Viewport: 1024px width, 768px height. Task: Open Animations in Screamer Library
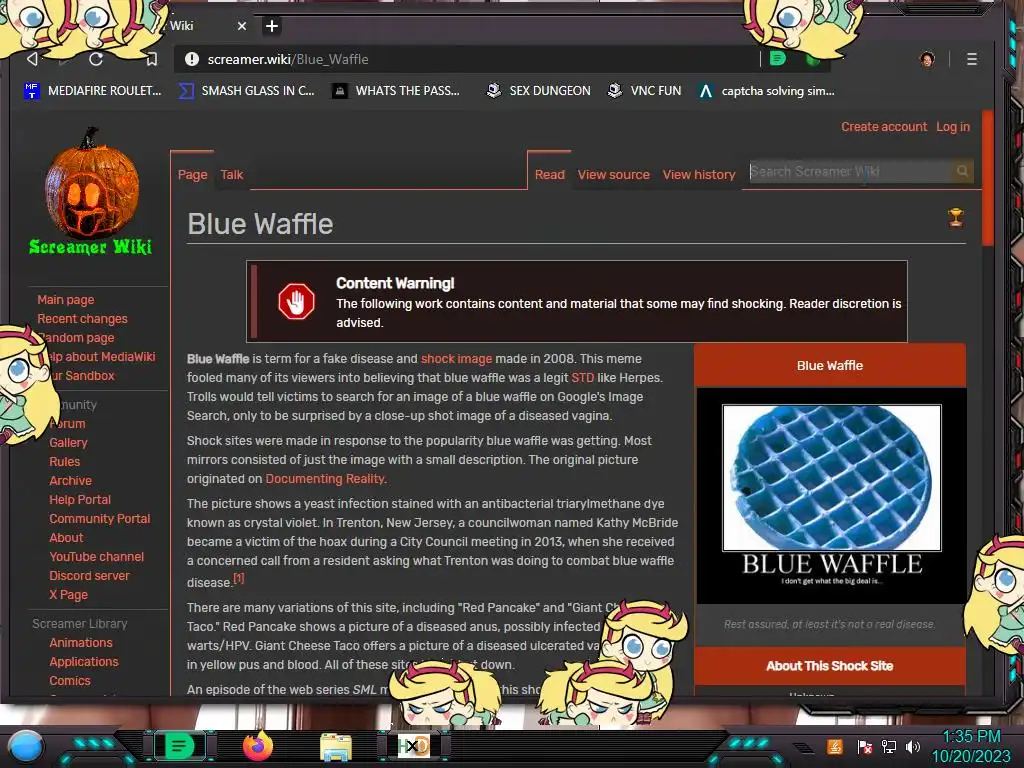(81, 643)
